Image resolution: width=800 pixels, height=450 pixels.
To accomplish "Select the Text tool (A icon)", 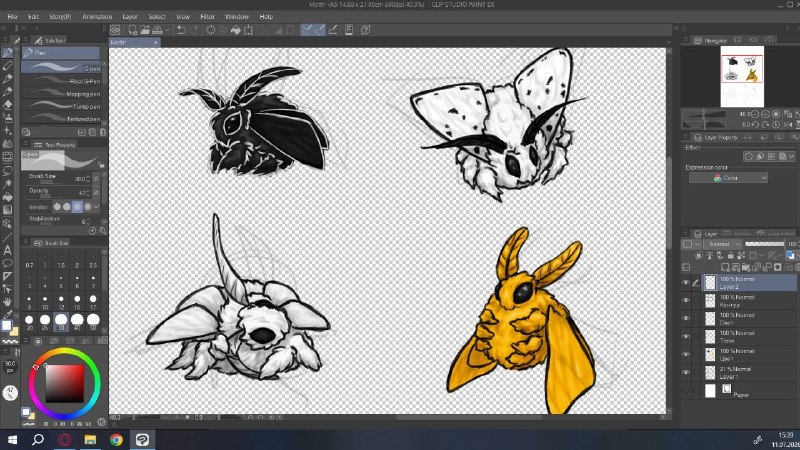I will tap(8, 250).
